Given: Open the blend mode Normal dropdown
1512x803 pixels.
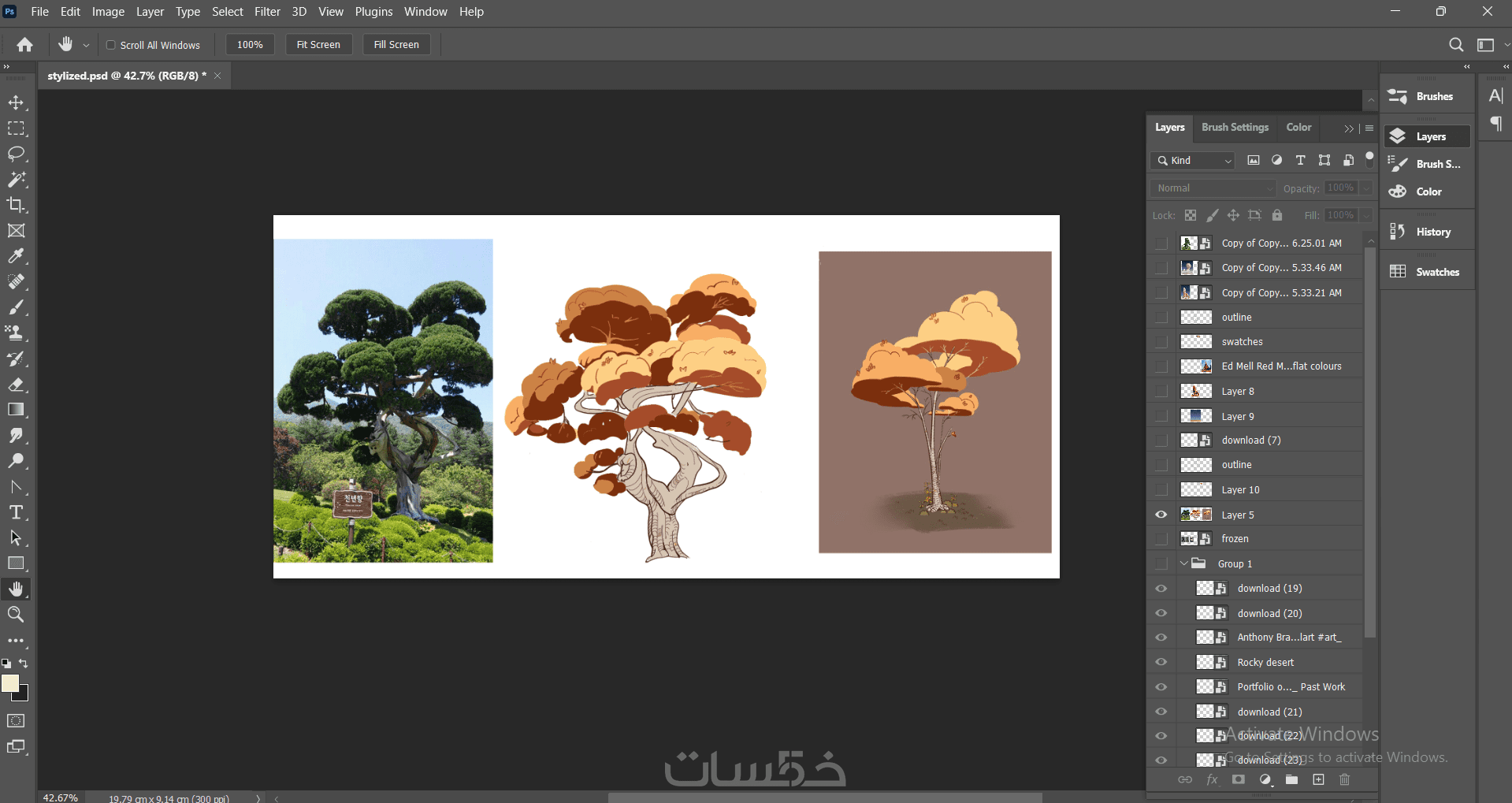Looking at the screenshot, I should [1213, 188].
